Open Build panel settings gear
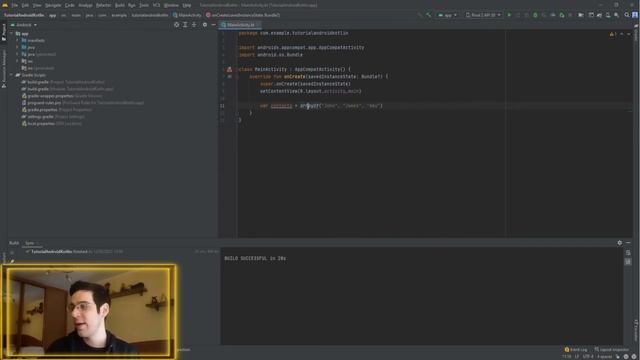Image resolution: width=640 pixels, height=360 pixels. [x=620, y=243]
